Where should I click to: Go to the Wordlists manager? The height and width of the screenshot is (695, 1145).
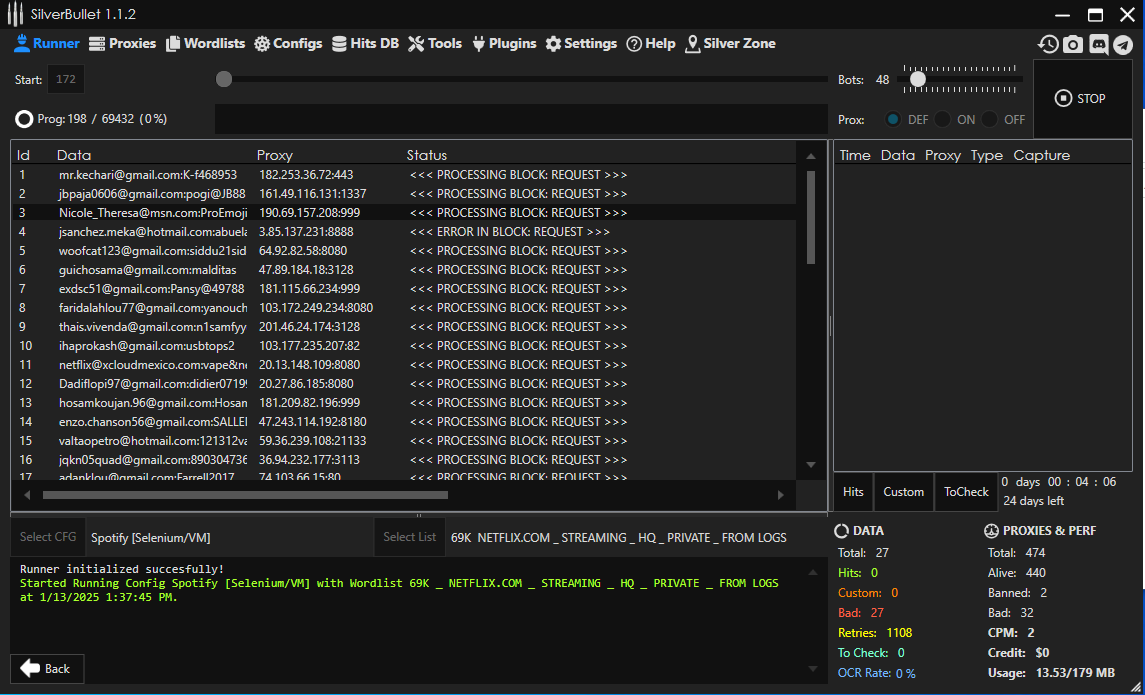point(205,43)
